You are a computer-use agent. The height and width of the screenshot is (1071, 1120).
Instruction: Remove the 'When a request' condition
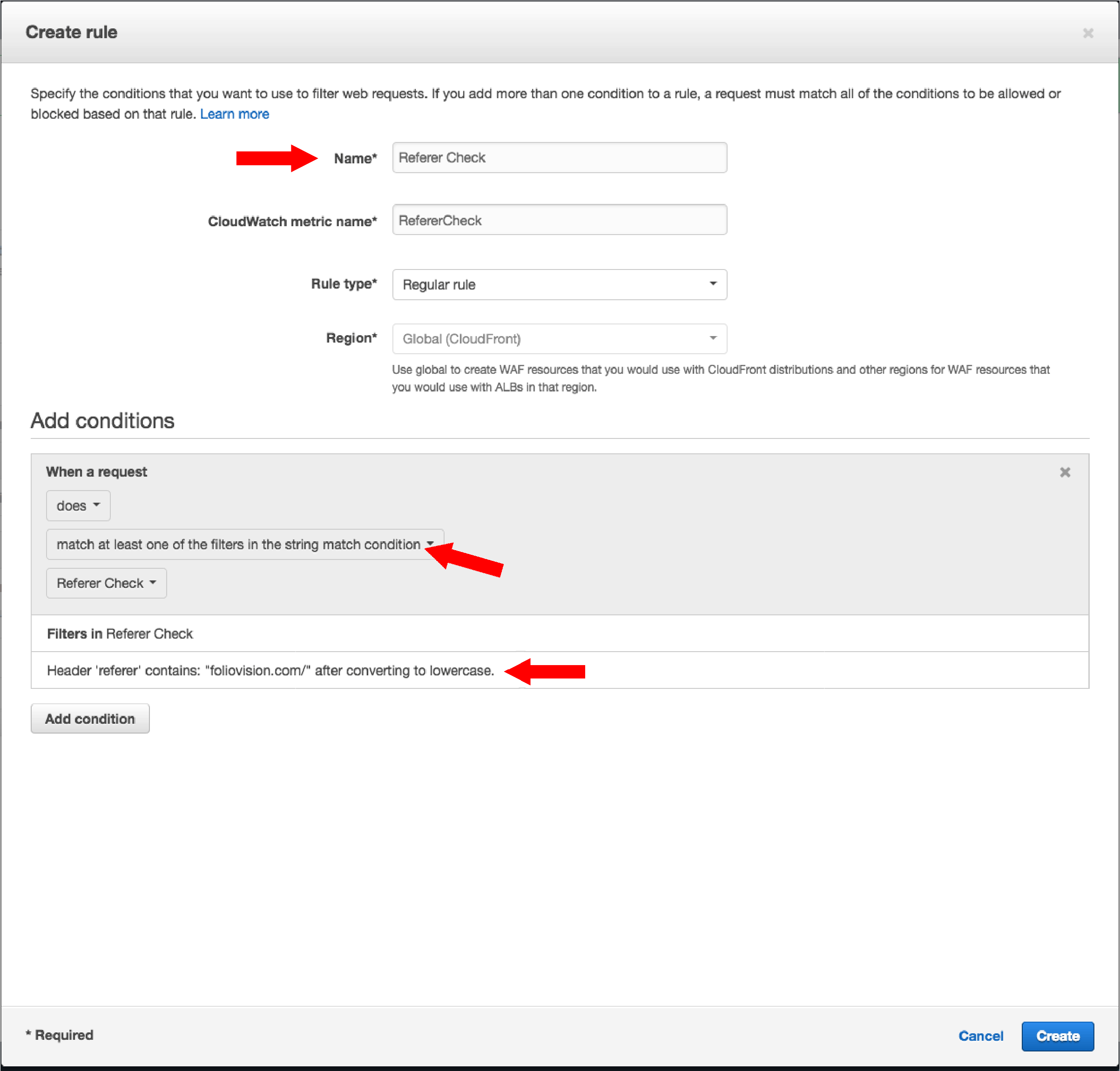coord(1065,472)
